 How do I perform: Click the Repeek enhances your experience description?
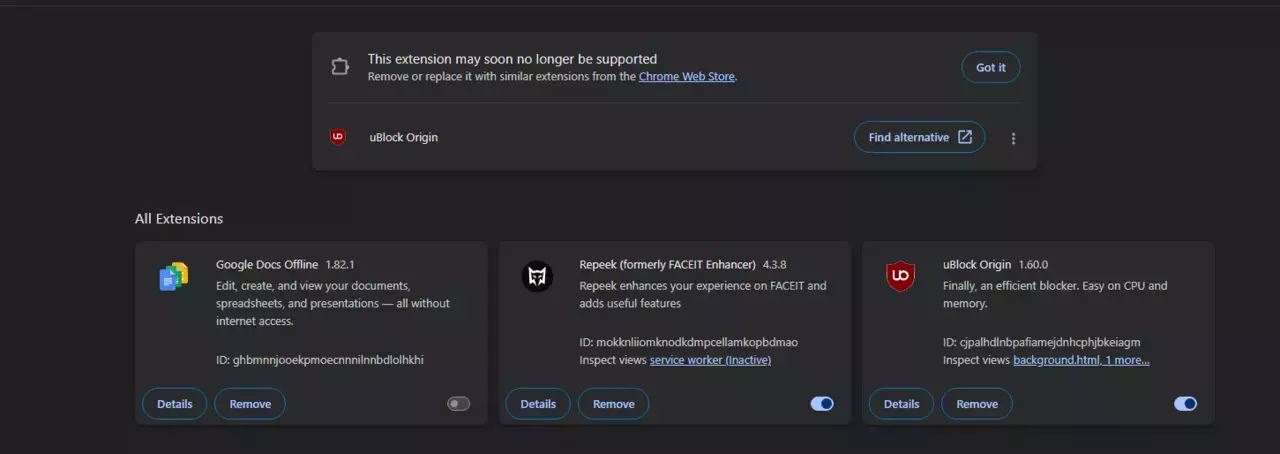[703, 294]
